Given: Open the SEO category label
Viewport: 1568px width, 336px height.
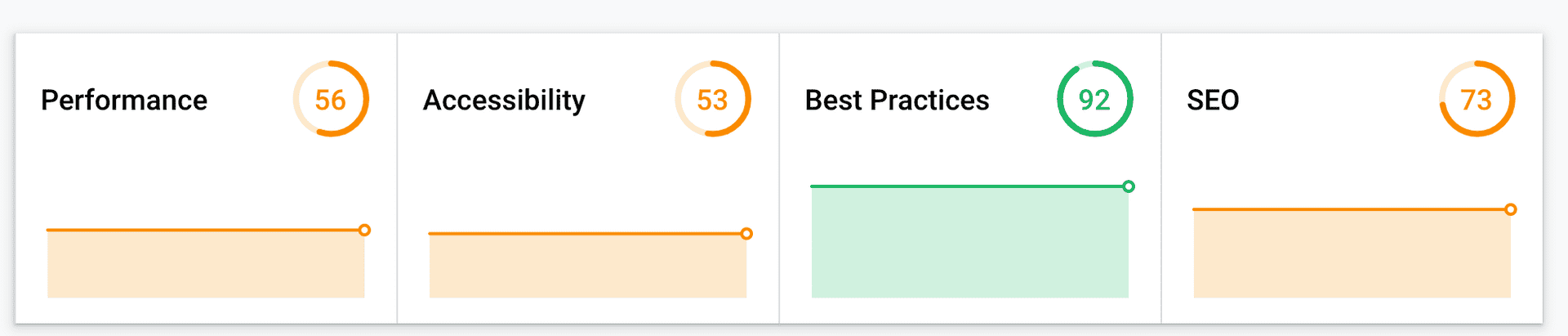Looking at the screenshot, I should pyautogui.click(x=1213, y=100).
